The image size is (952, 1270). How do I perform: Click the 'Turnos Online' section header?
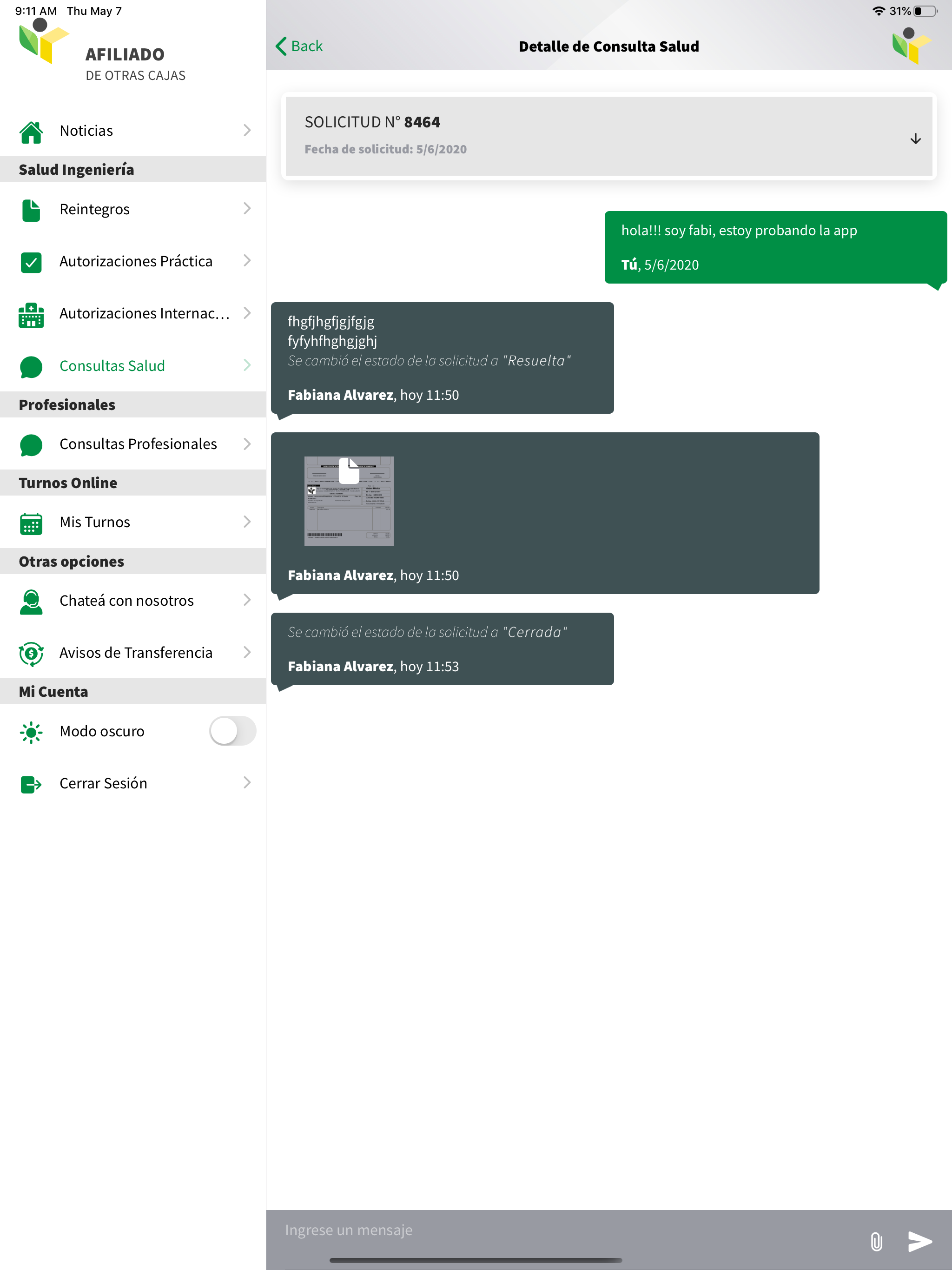[x=68, y=483]
